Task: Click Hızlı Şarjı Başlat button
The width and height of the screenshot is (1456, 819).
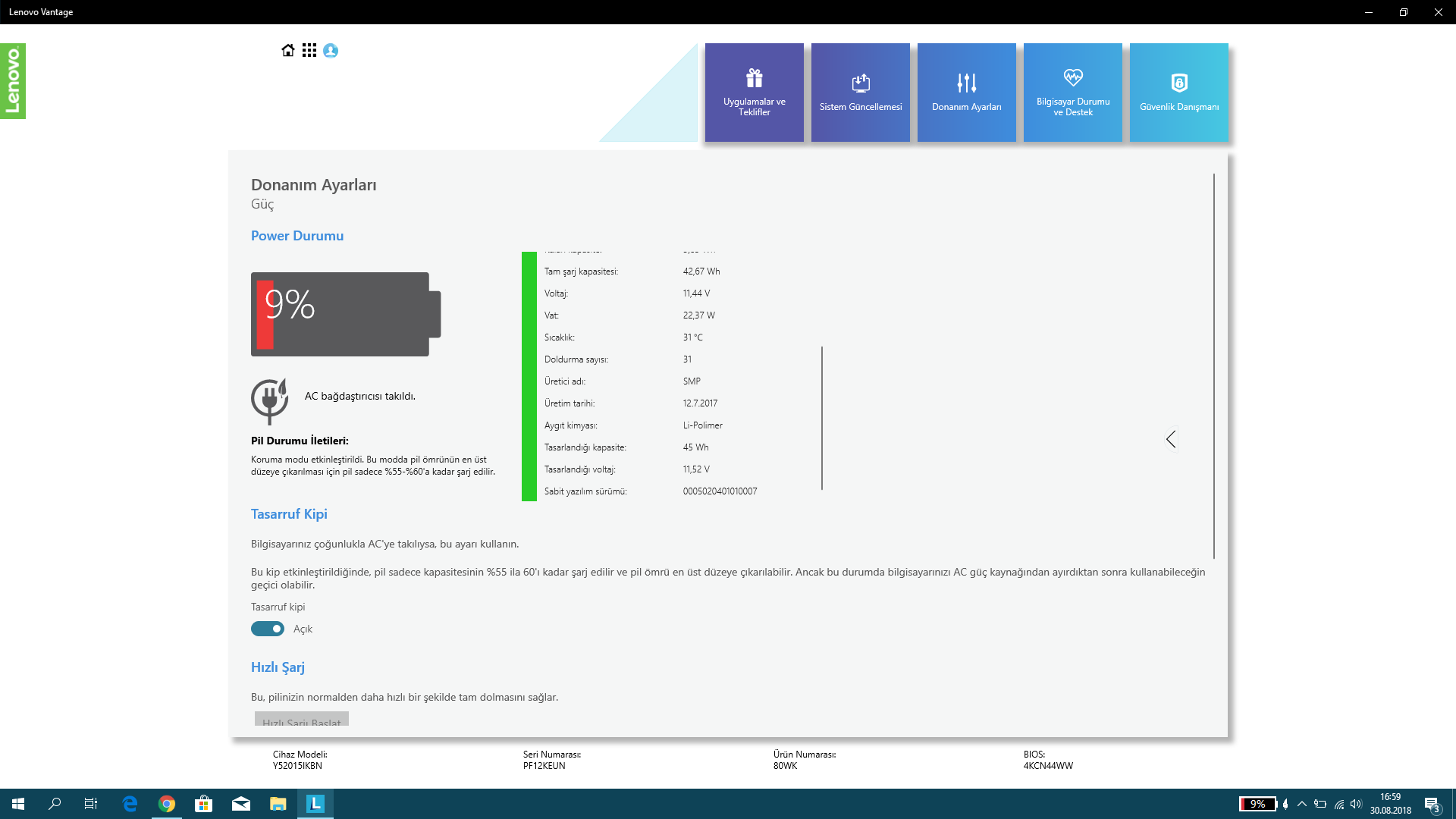Action: (302, 720)
